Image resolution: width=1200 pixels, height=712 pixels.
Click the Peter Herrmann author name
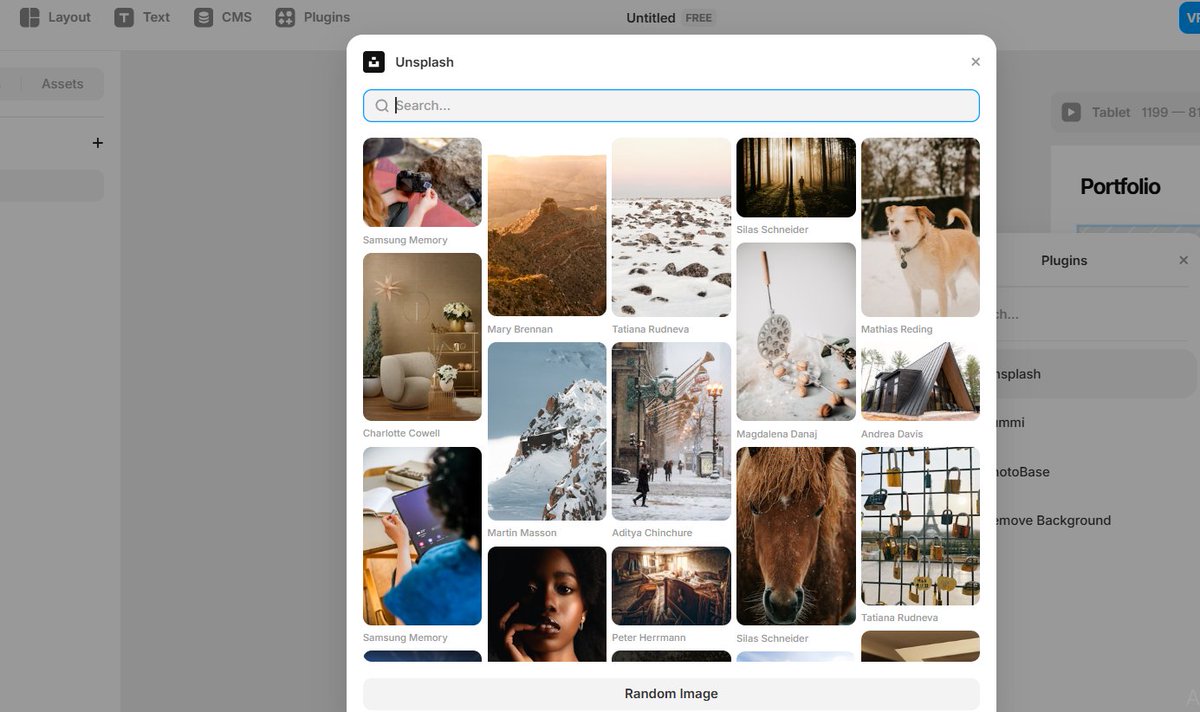(x=647, y=638)
